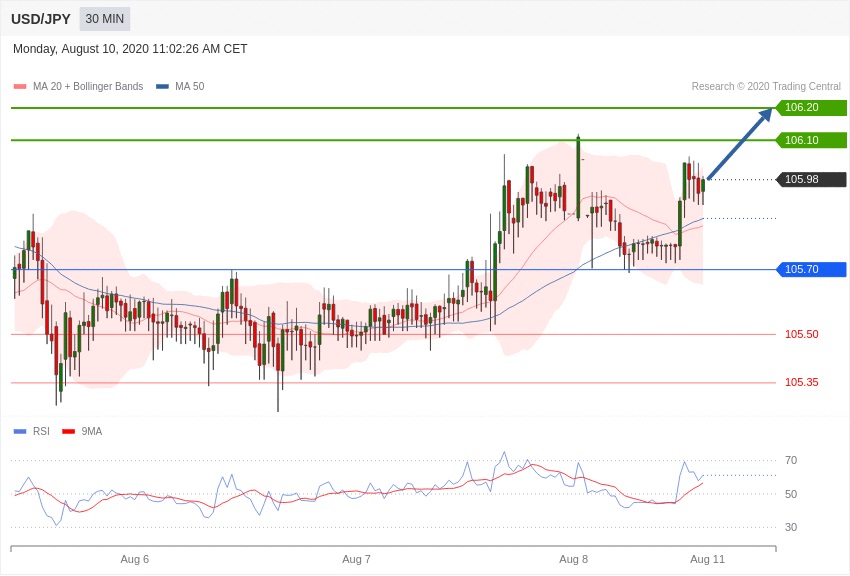
Task: Click the MA 50 legend label
Action: (x=190, y=86)
